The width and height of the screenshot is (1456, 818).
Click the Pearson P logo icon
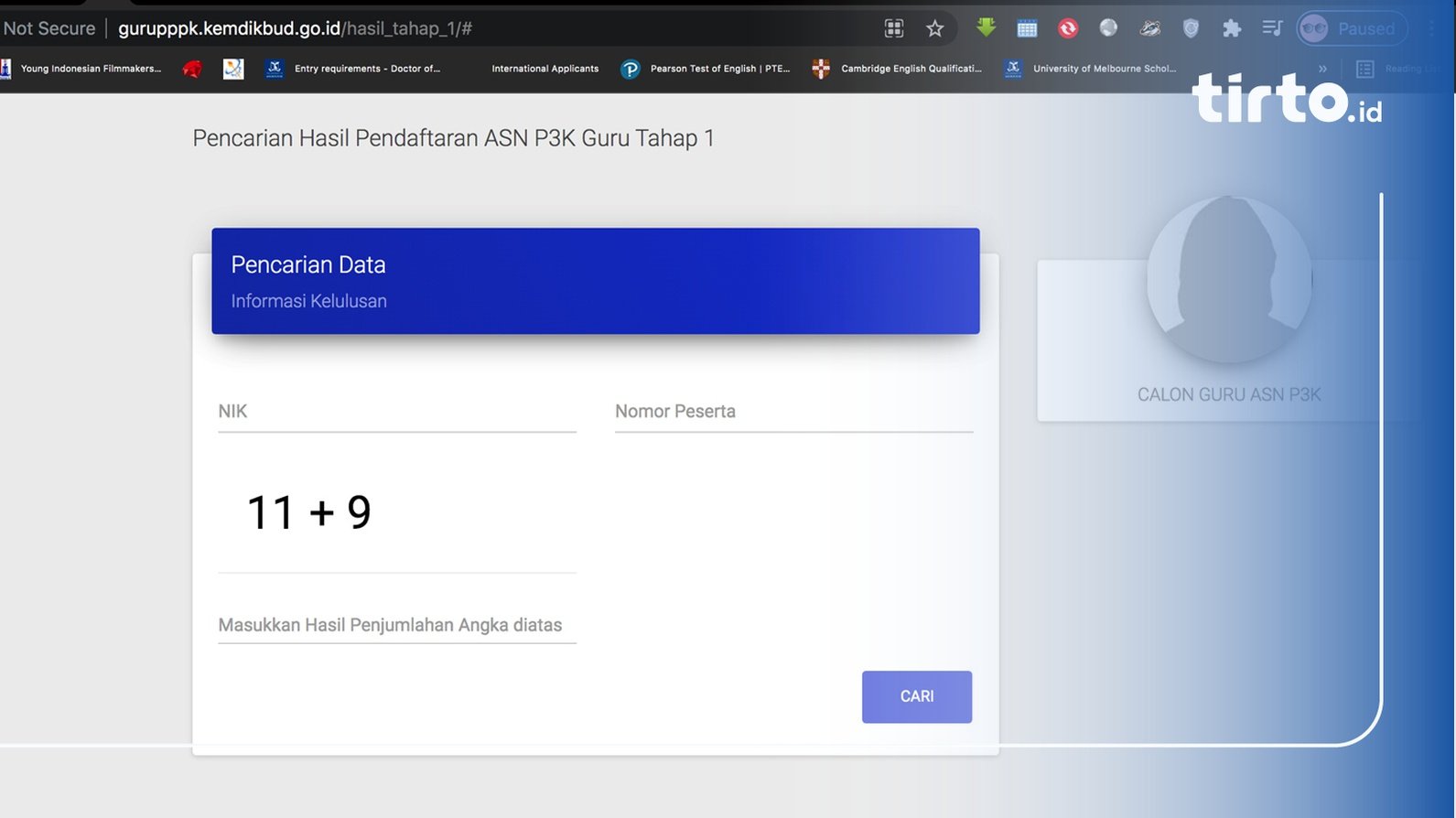tap(630, 69)
